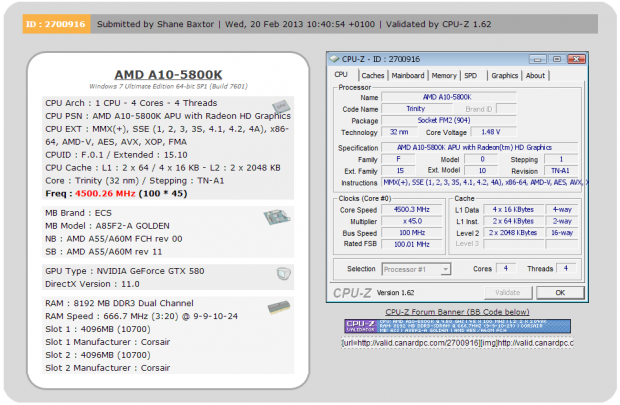Screen dimensions: 620x405
Task: Click the GPU icon beside GeForce GTX 580
Action: tap(284, 273)
